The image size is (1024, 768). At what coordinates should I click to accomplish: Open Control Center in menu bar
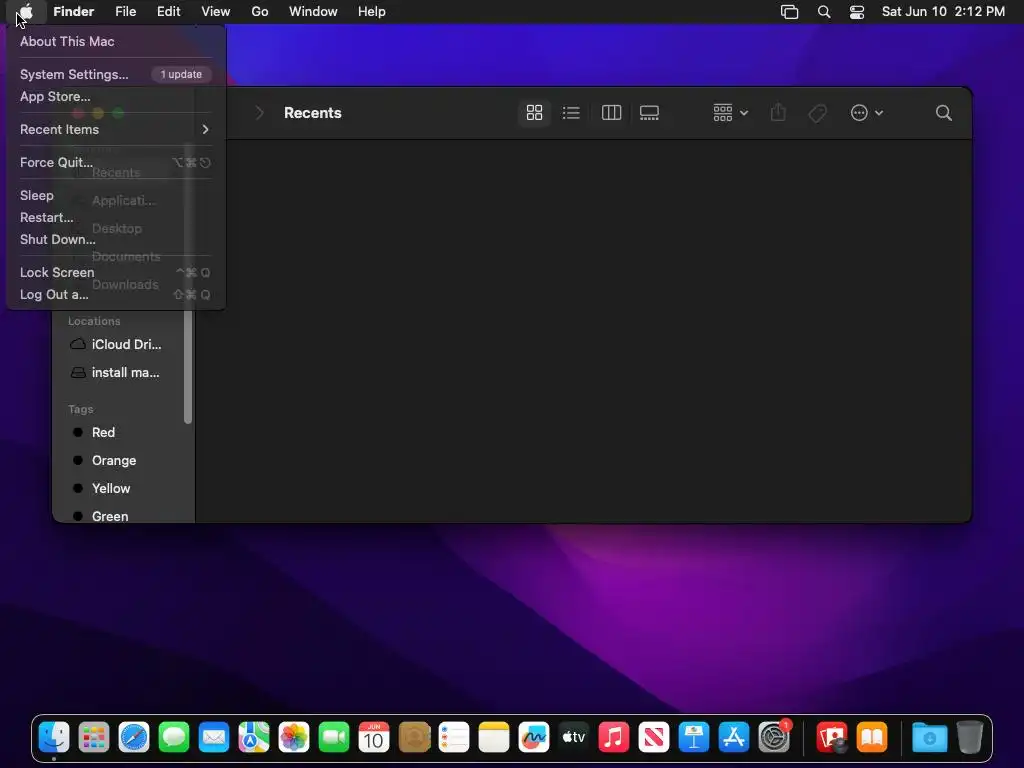click(x=857, y=12)
